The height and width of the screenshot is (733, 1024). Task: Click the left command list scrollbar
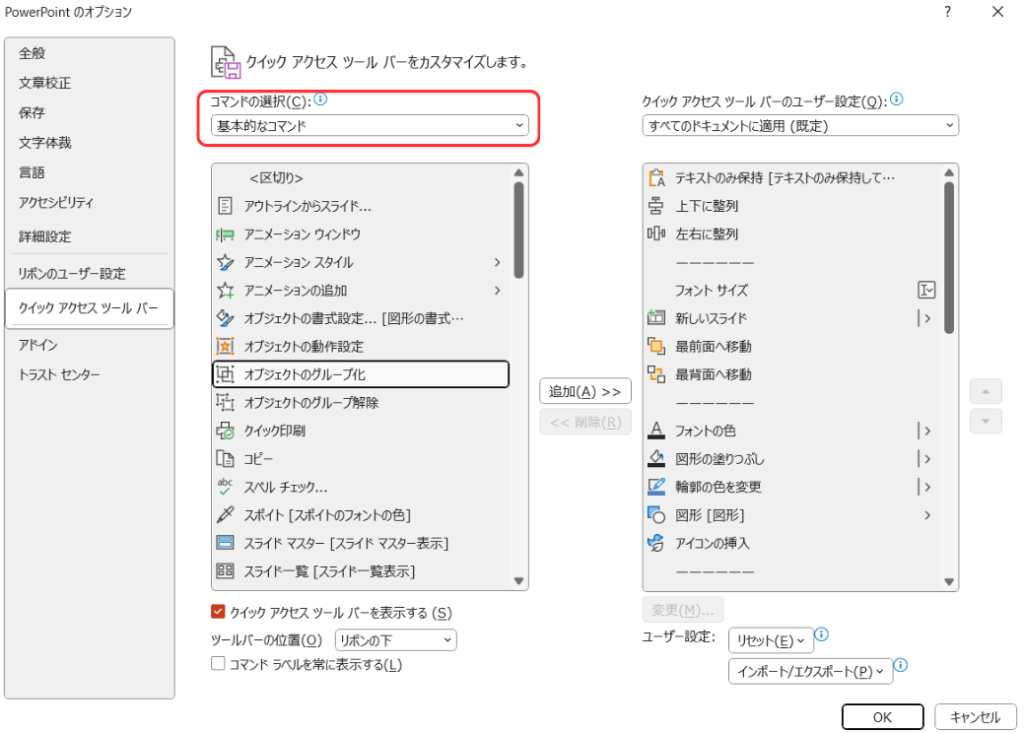click(519, 230)
